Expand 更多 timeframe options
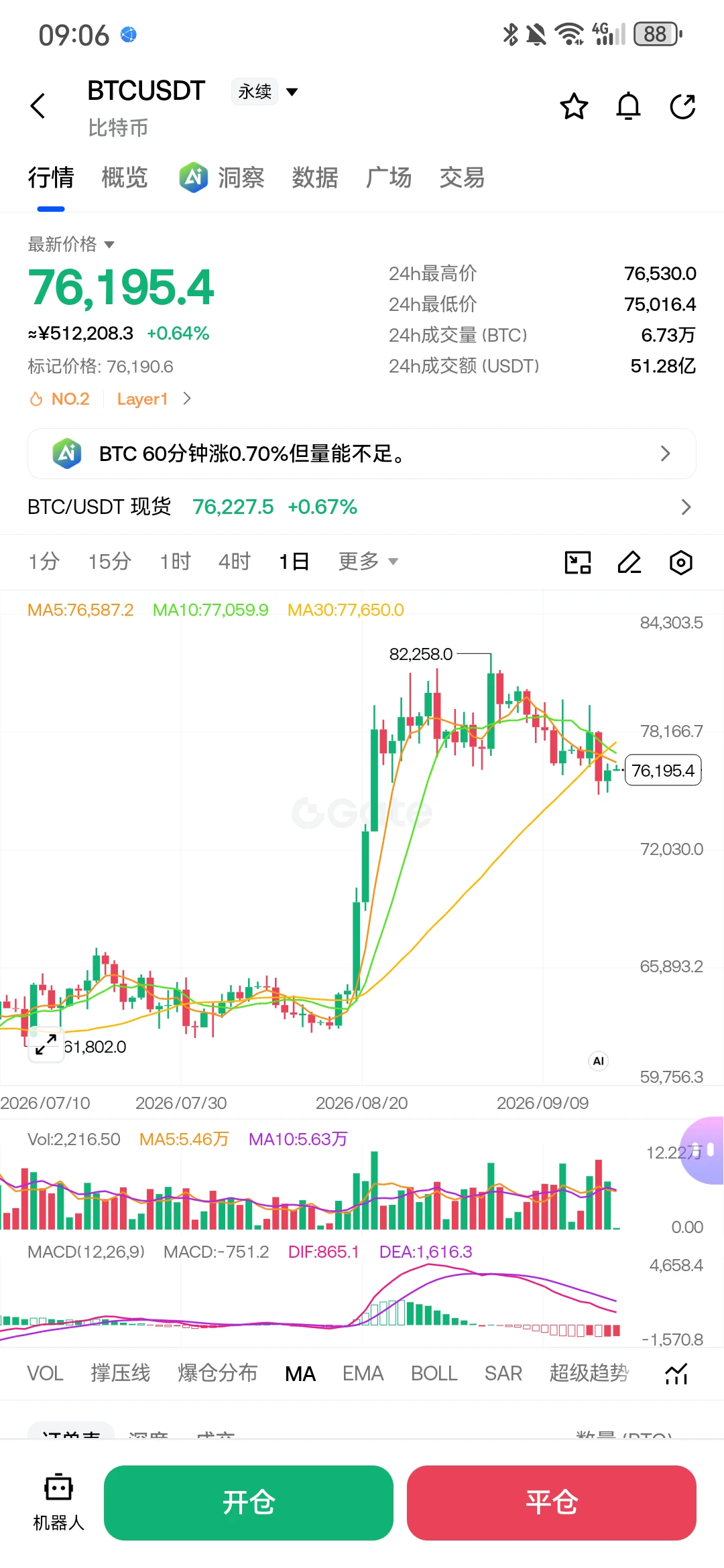Image resolution: width=724 pixels, height=1568 pixels. click(368, 561)
